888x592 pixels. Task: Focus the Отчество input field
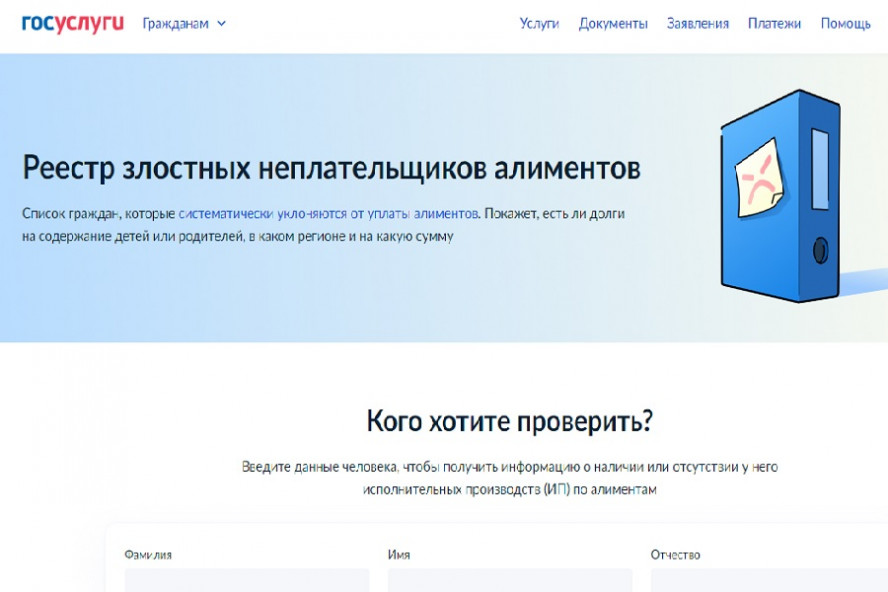769,581
